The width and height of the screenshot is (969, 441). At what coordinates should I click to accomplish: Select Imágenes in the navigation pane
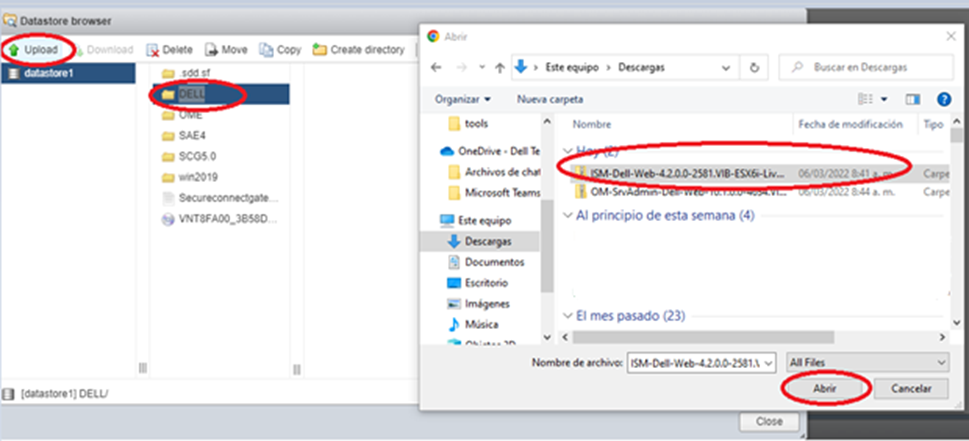(478, 304)
